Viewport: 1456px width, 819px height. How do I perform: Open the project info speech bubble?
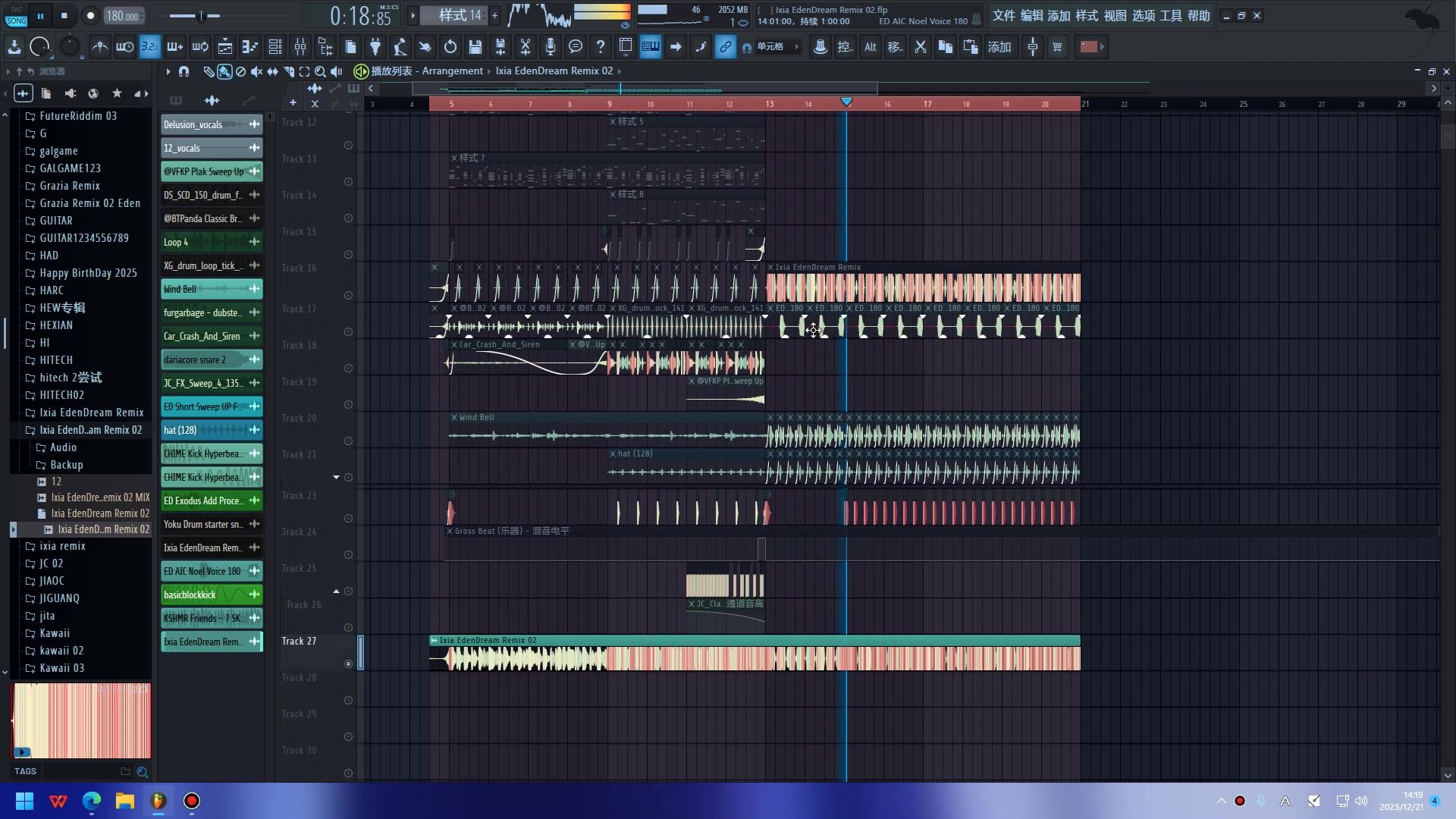click(x=576, y=47)
